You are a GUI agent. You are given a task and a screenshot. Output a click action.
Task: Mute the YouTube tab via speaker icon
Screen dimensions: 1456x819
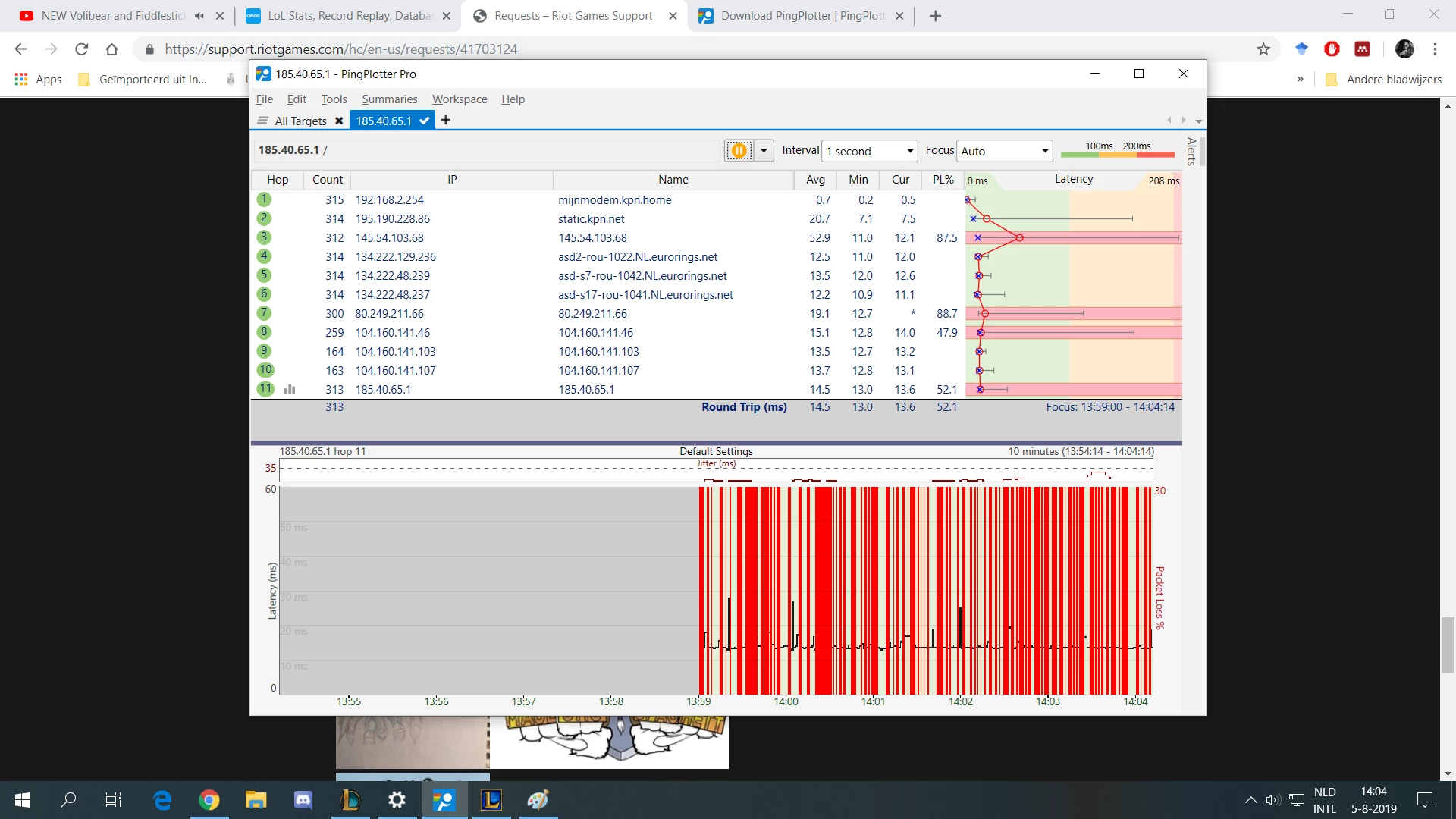[x=199, y=16]
